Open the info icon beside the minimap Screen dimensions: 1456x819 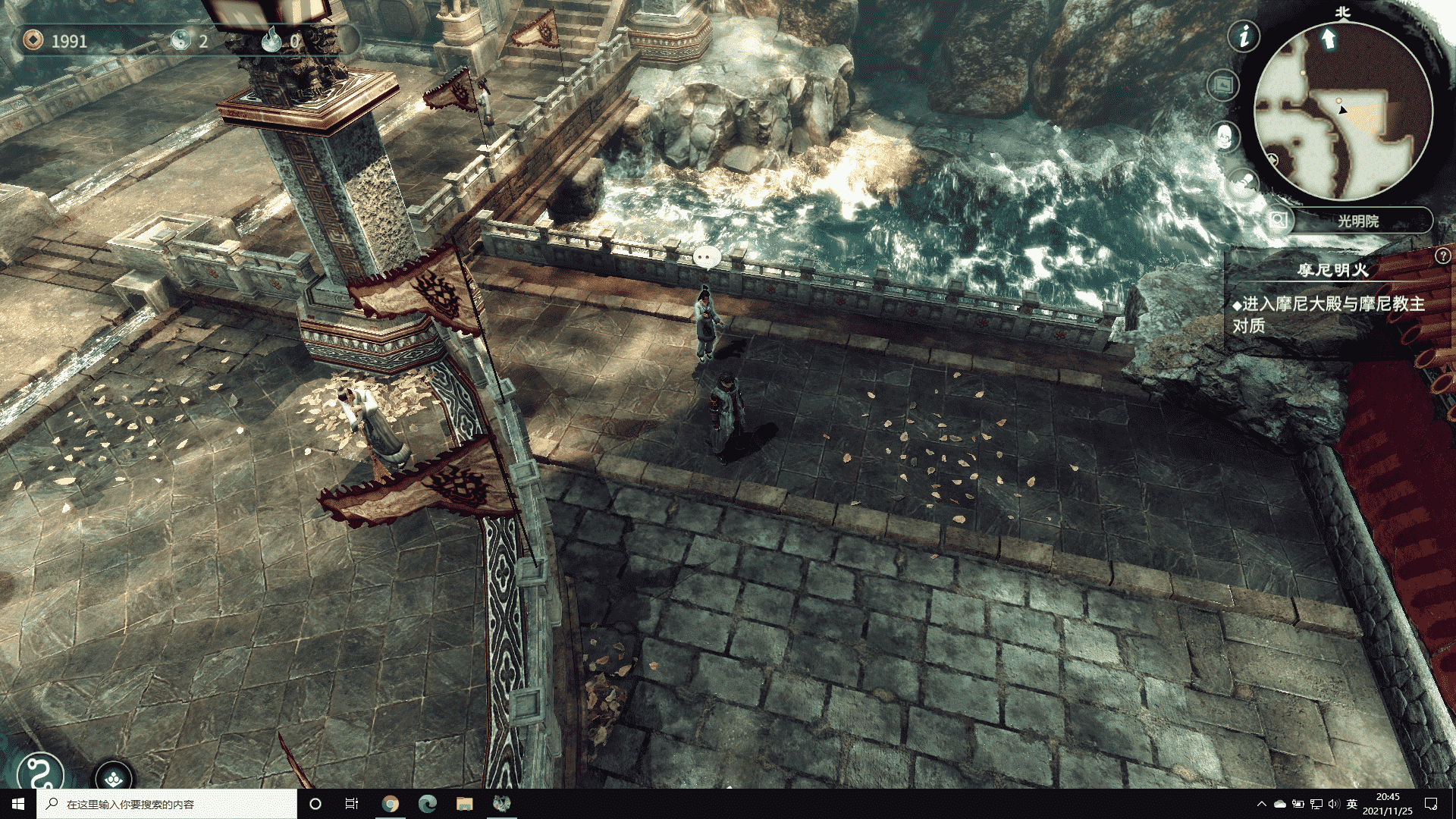[x=1244, y=36]
